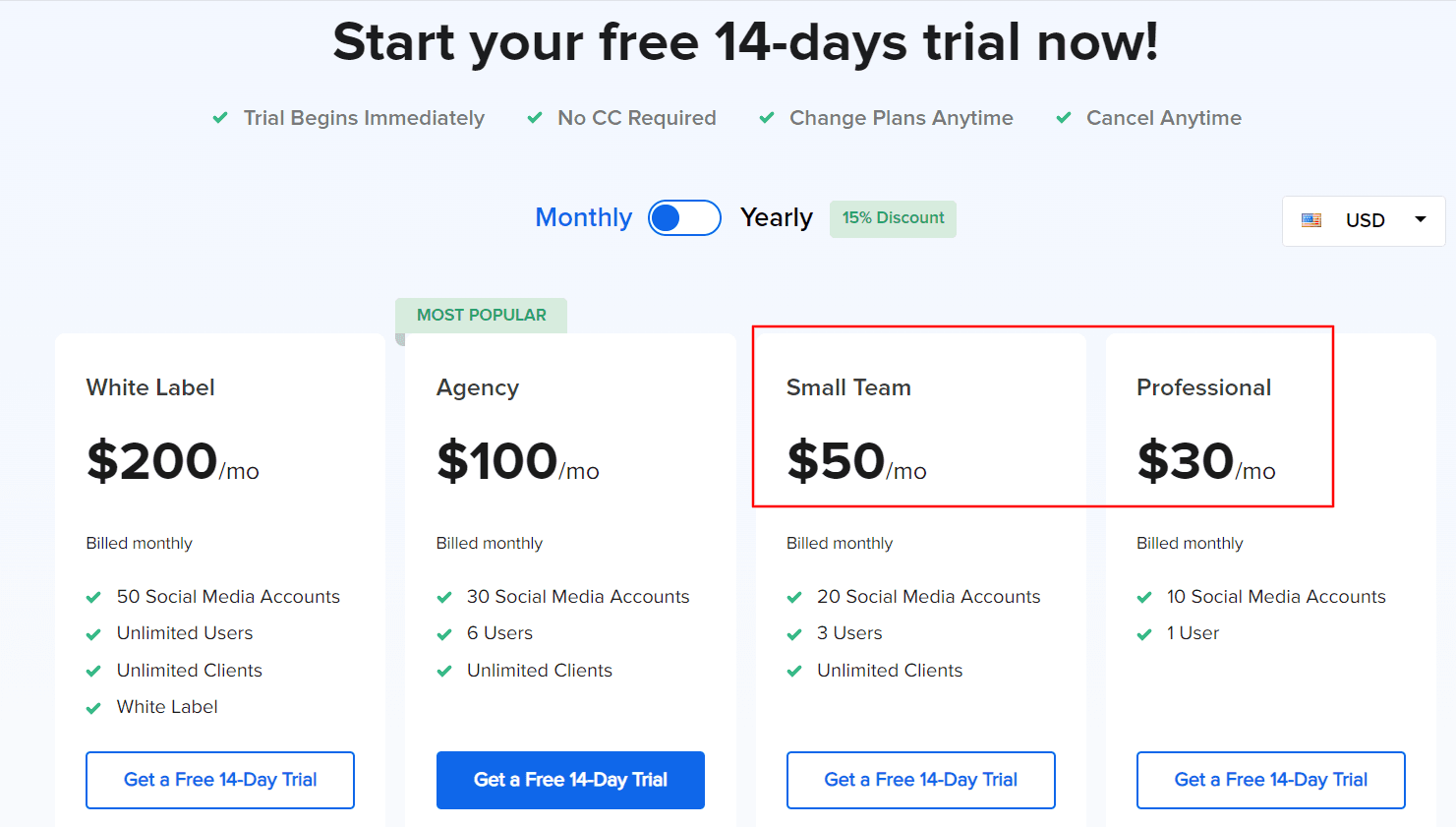Select the Yearly billing label
Image resolution: width=1456 pixels, height=827 pixels.
tap(776, 217)
